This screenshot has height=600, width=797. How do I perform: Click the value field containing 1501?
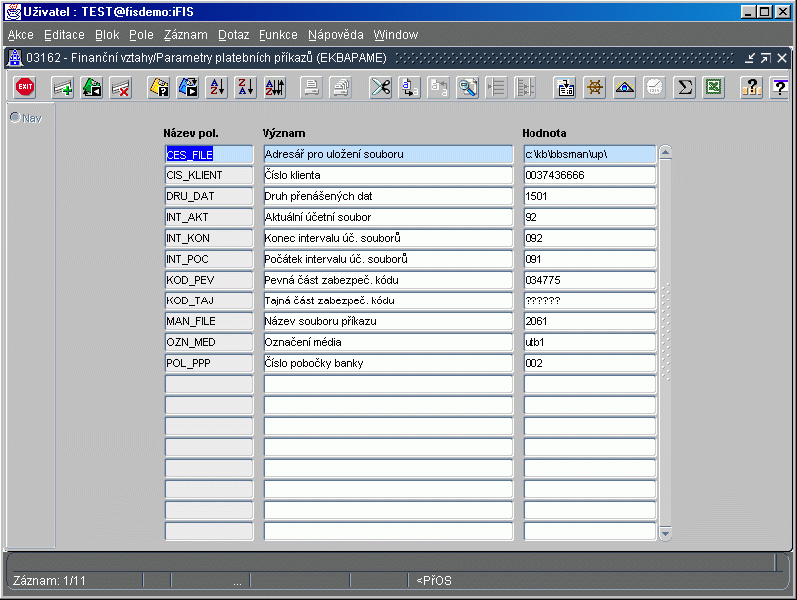pos(590,196)
